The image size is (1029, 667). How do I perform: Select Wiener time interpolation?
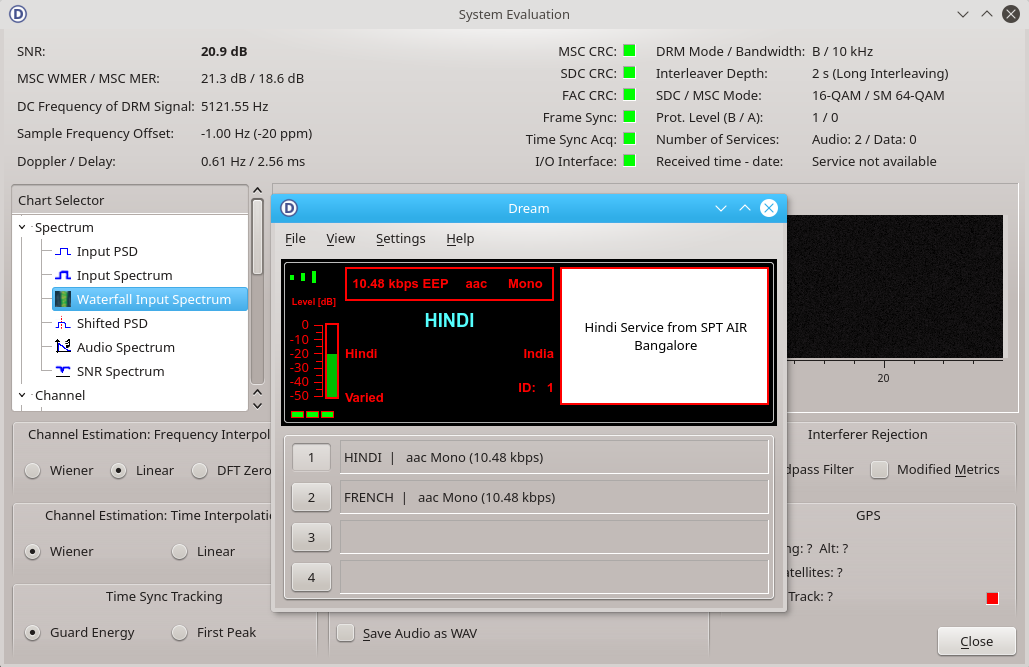pos(32,551)
